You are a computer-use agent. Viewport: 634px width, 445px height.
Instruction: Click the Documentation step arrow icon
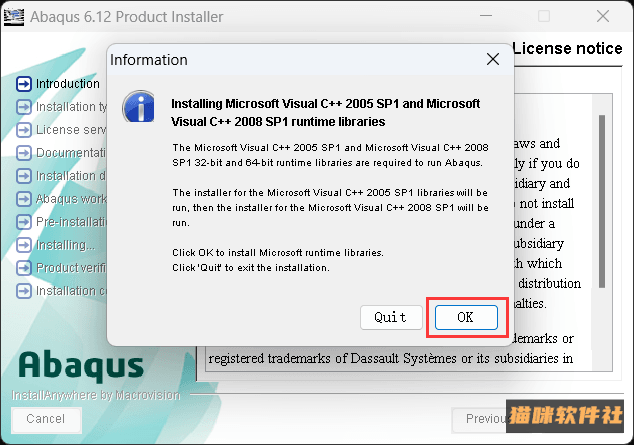tap(24, 153)
